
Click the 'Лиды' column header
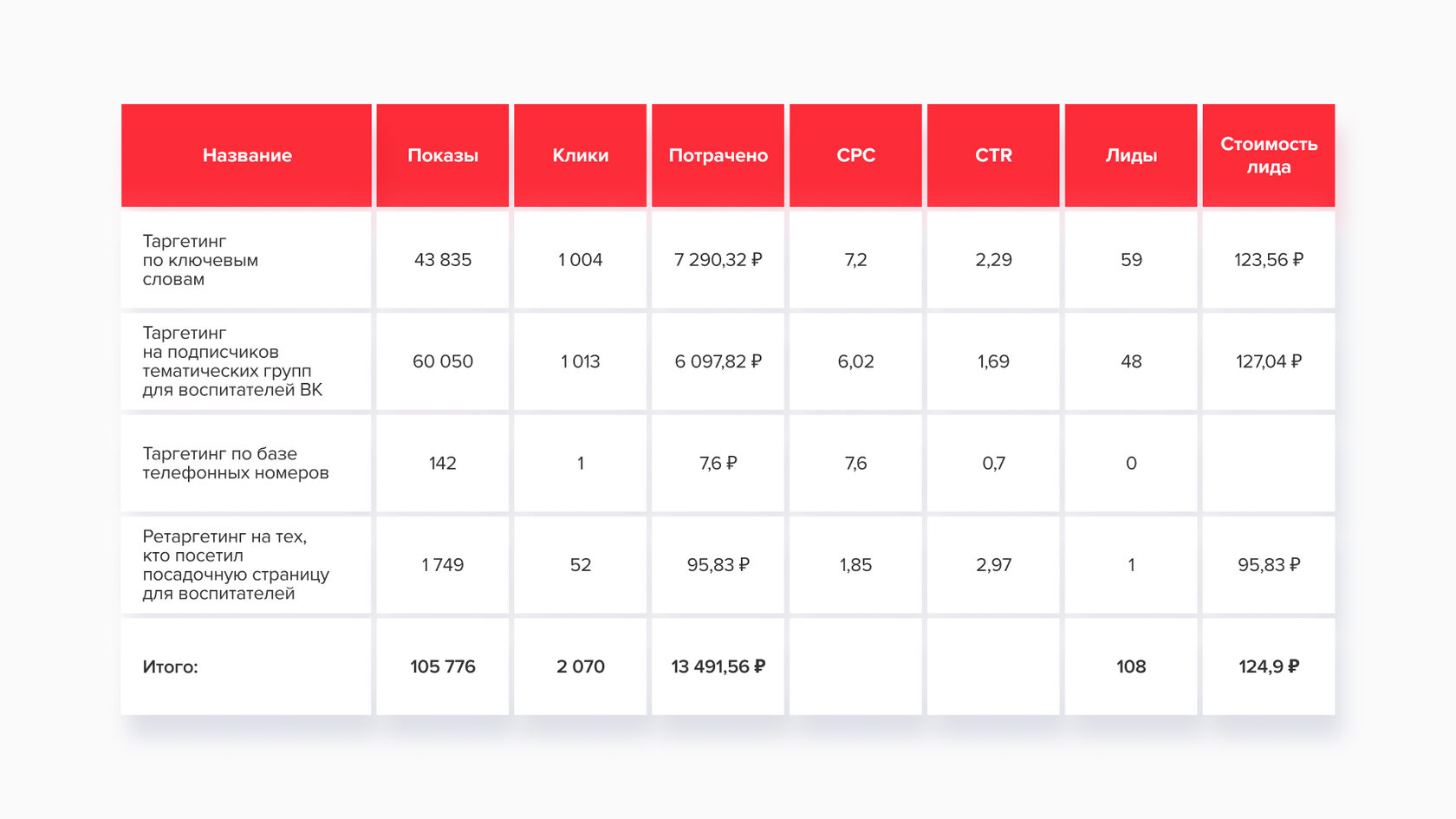click(x=1131, y=155)
